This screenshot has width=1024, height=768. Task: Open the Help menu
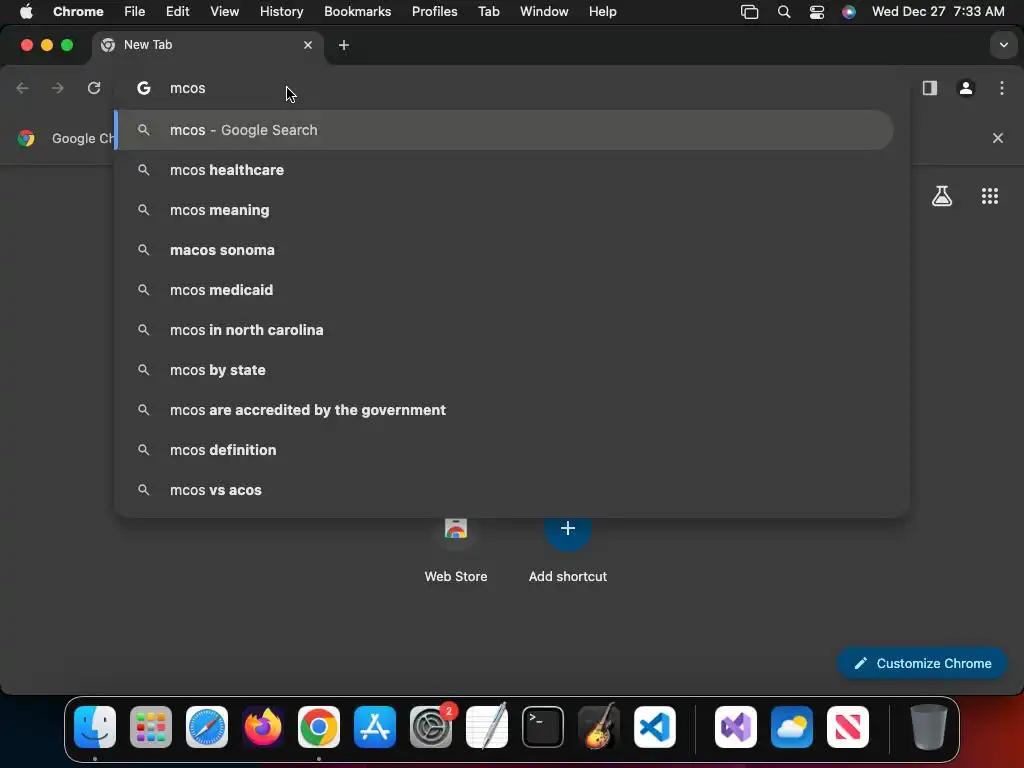point(602,12)
